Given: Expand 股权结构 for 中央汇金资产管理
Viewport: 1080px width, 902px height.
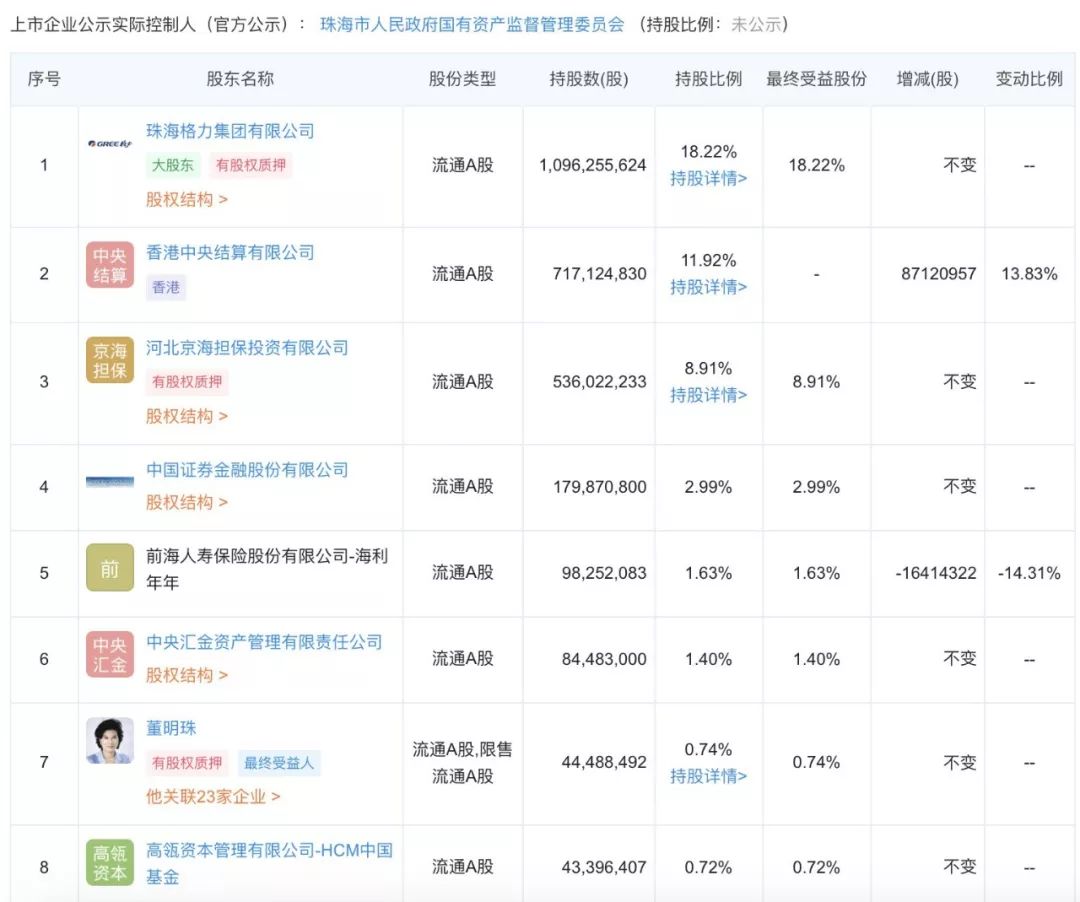Looking at the screenshot, I should [x=187, y=675].
